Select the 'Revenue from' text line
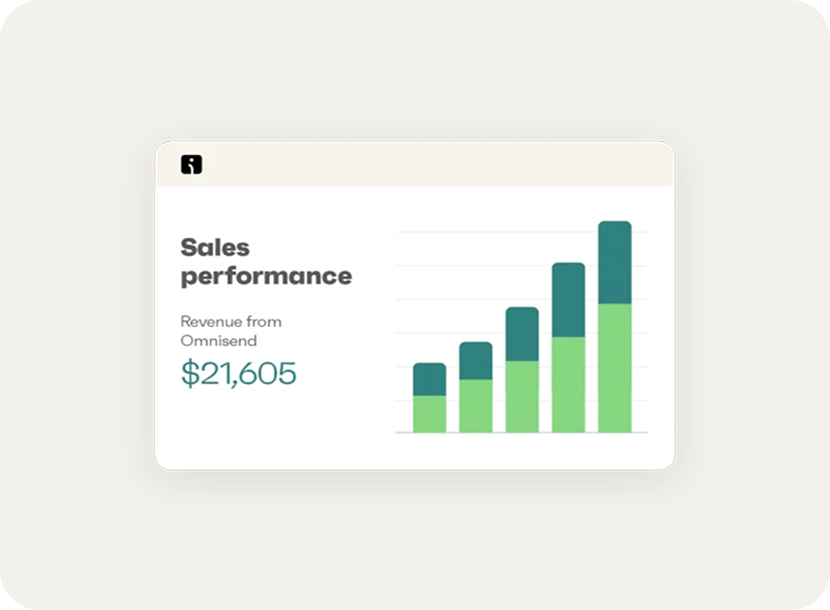Image resolution: width=830 pixels, height=610 pixels. [231, 322]
